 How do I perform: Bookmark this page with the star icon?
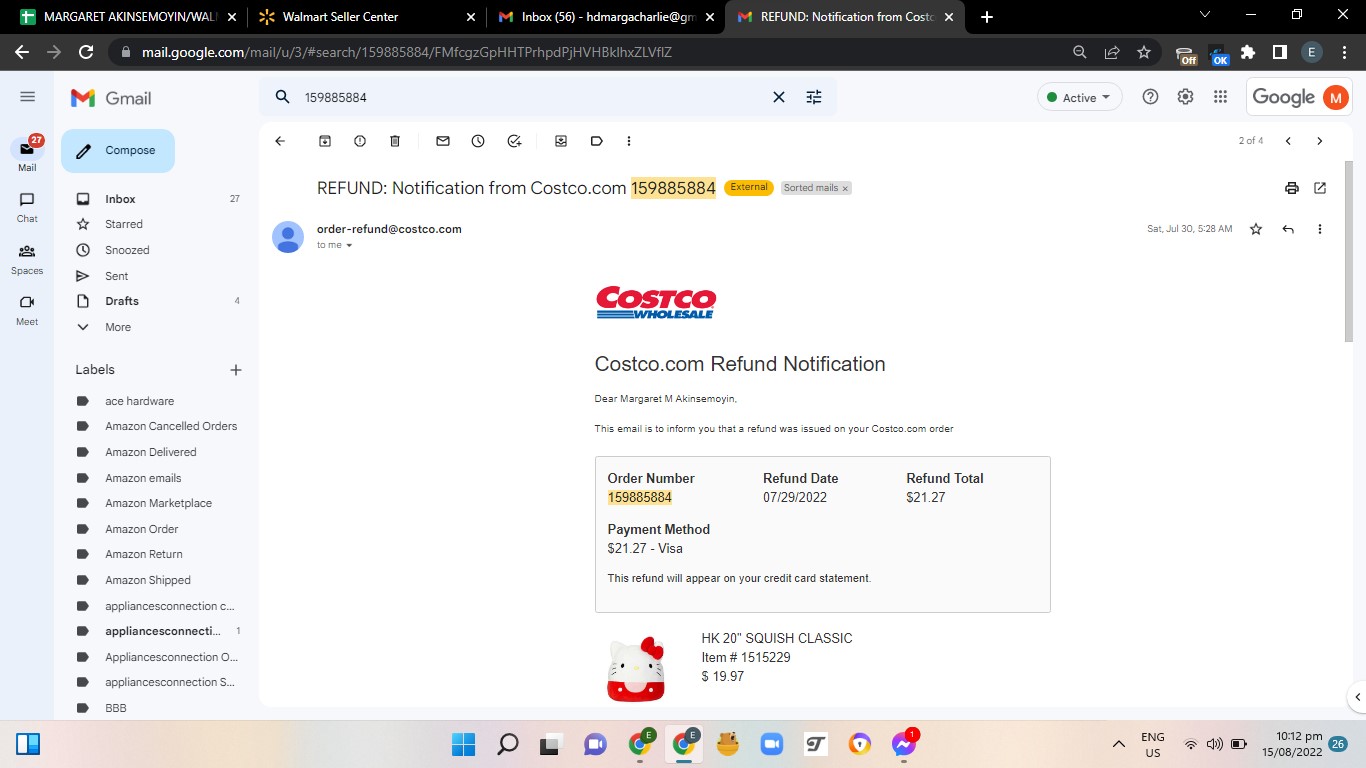click(x=1144, y=52)
